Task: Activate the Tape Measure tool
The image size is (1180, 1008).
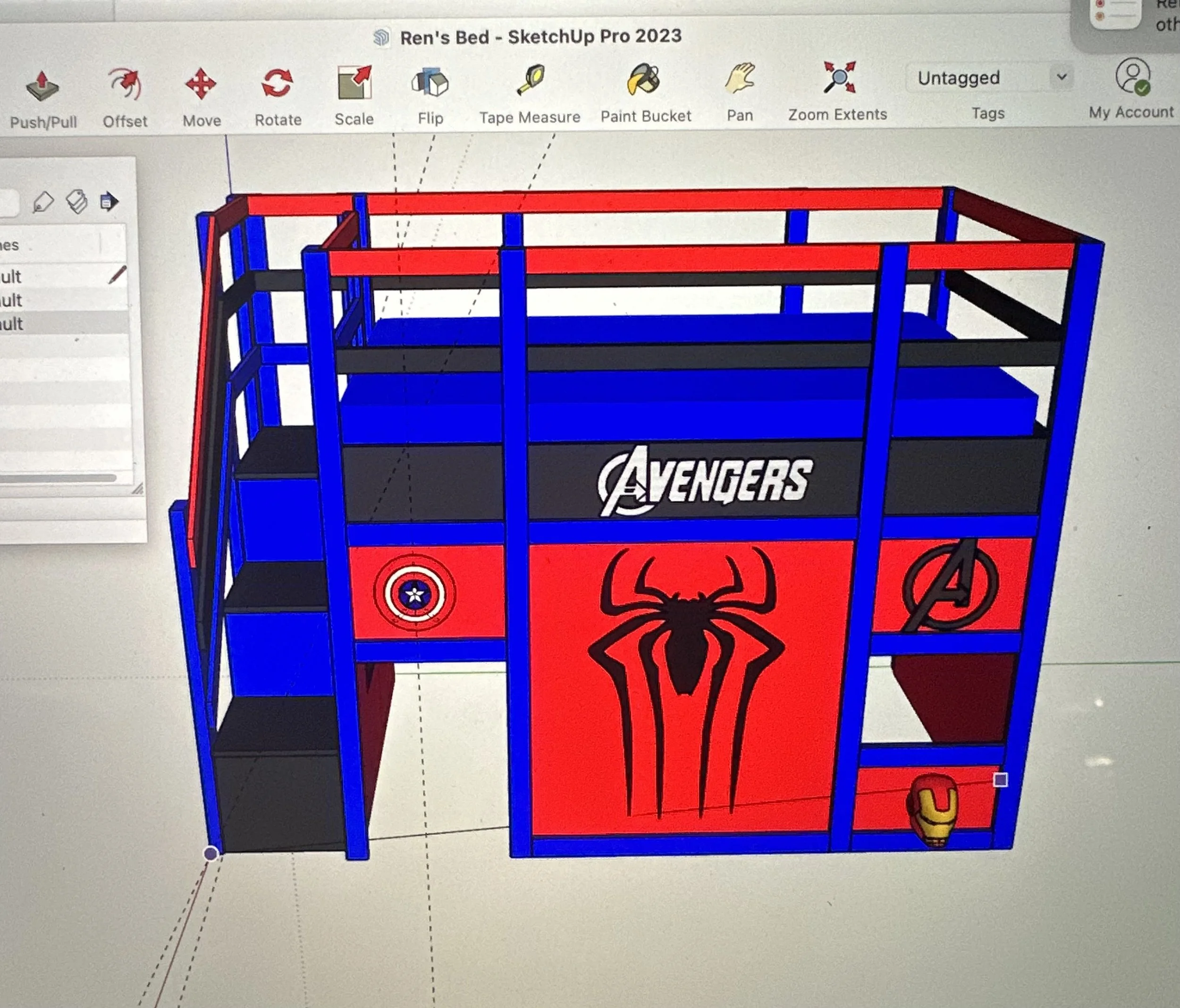Action: (x=530, y=80)
